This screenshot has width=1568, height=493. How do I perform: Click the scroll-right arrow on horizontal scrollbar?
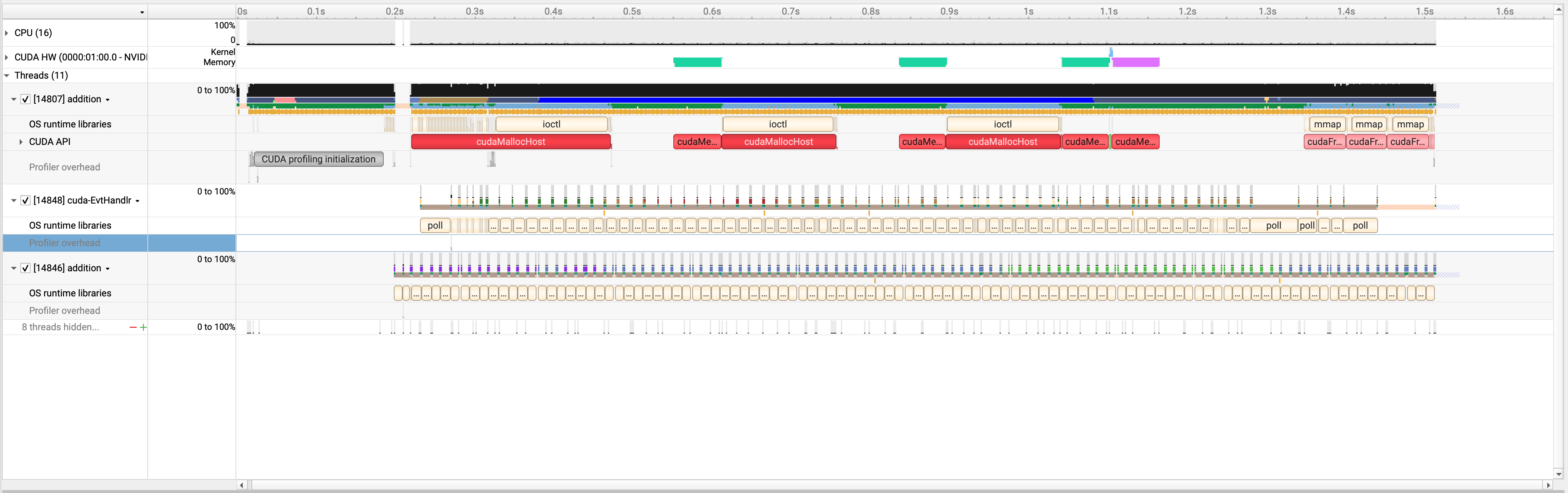click(x=1548, y=485)
